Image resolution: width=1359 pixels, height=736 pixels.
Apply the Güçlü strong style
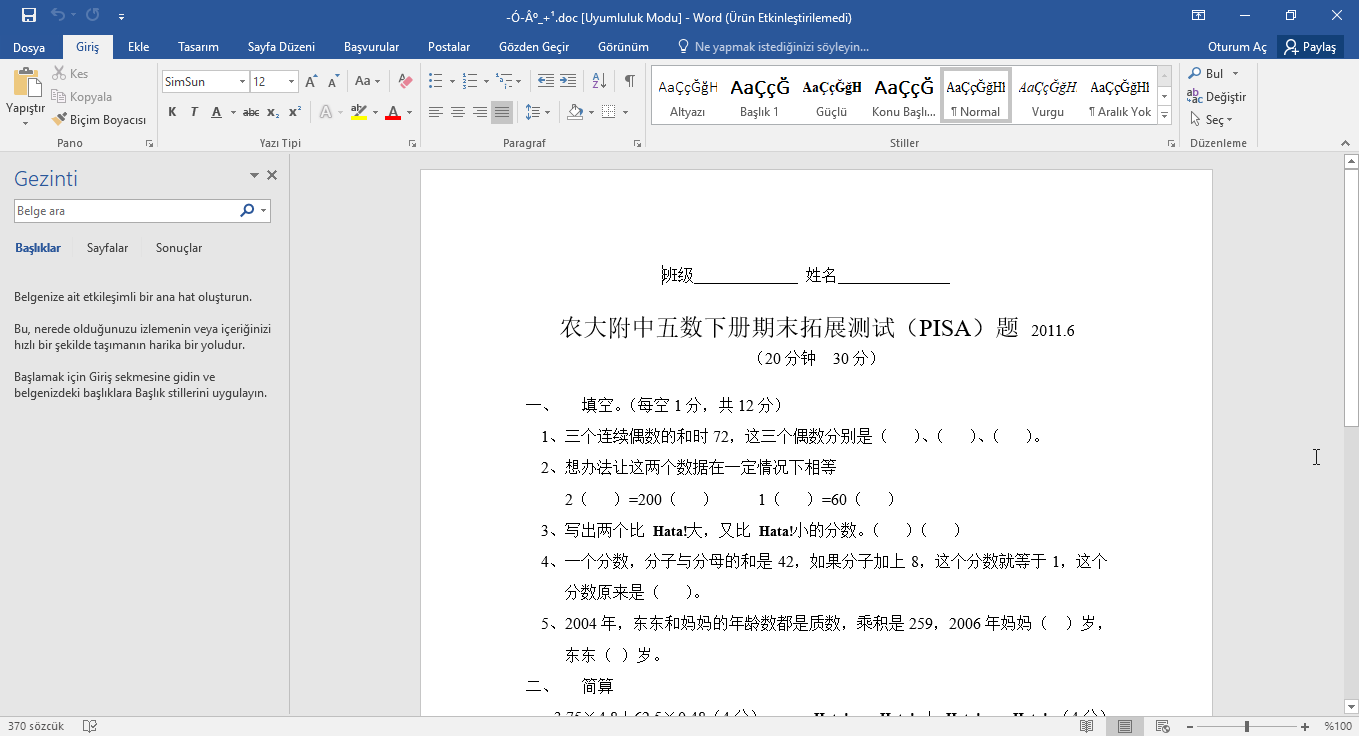(831, 96)
